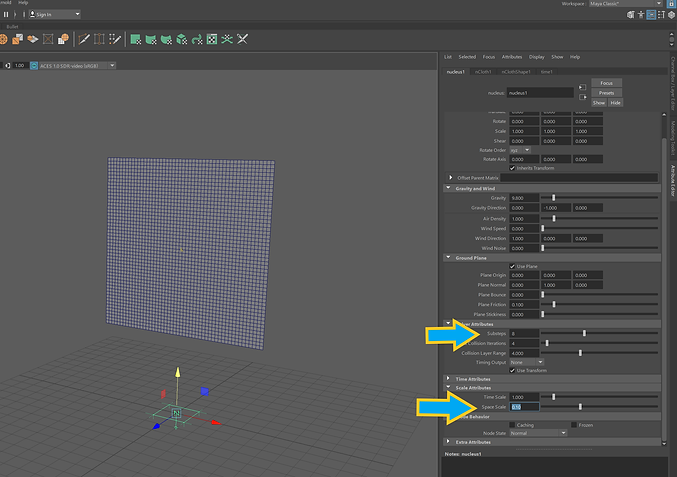Click the green checkered window shelf icon
Viewport: 677px width, 477px height.
212,39
